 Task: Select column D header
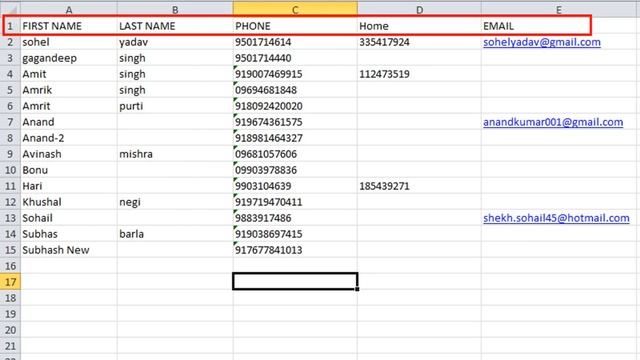419,9
